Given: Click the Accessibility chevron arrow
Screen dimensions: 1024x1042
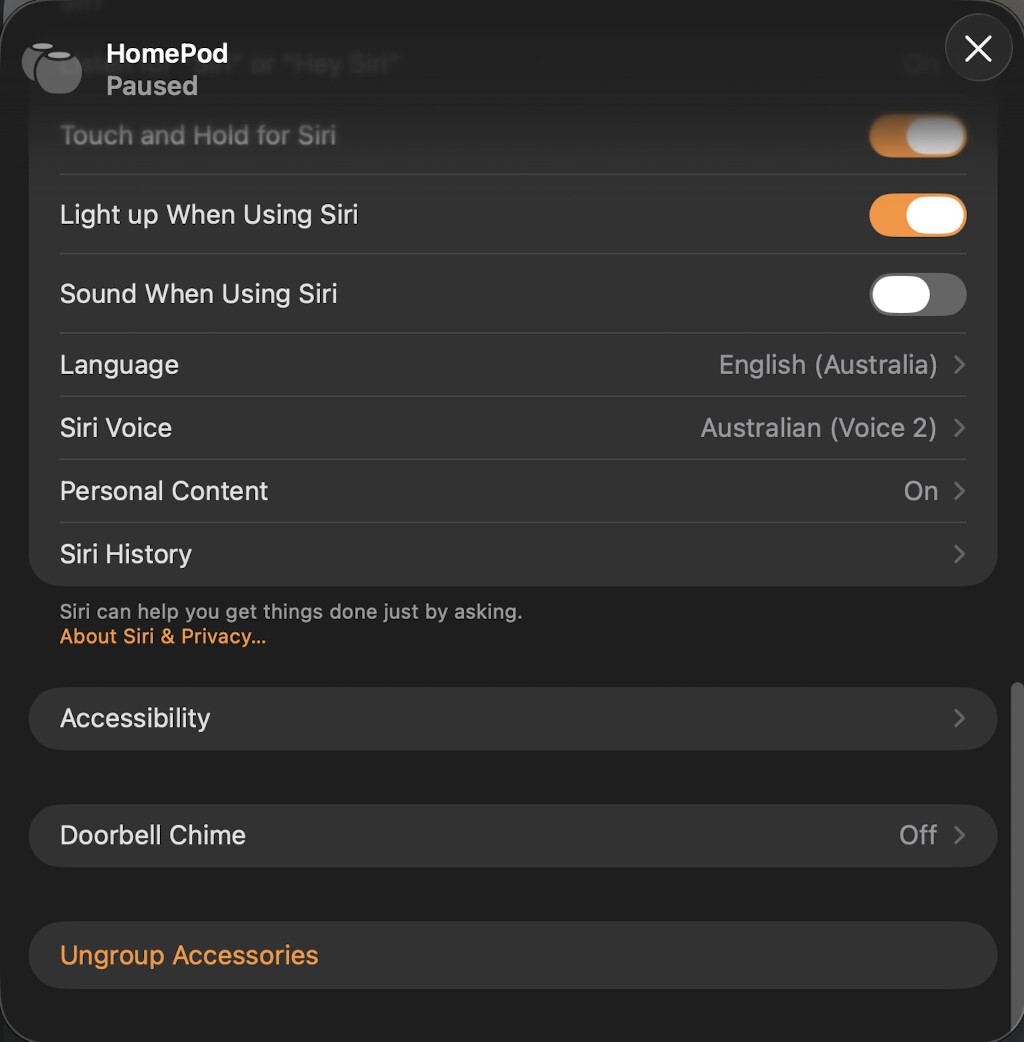Looking at the screenshot, I should (959, 718).
